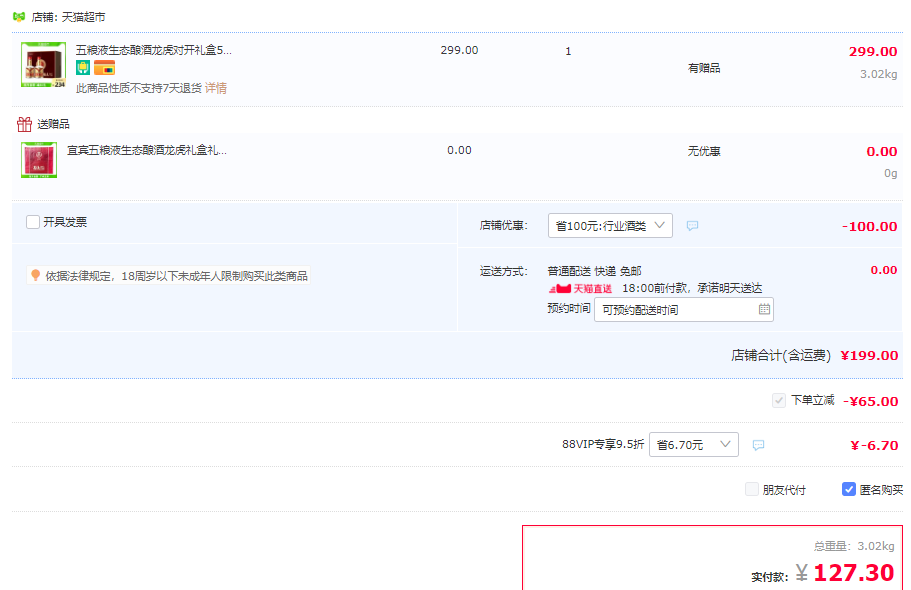
Task: Open the 店铺优惠 省100元 dropdown
Action: click(x=610, y=226)
